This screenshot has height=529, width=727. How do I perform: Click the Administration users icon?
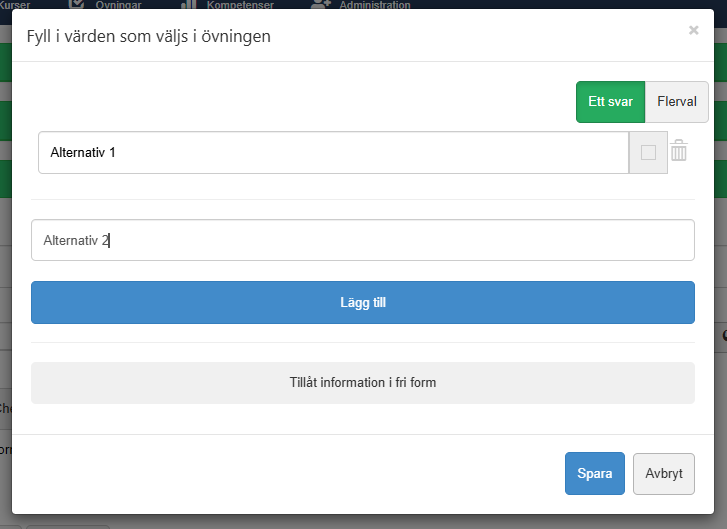coord(321,4)
